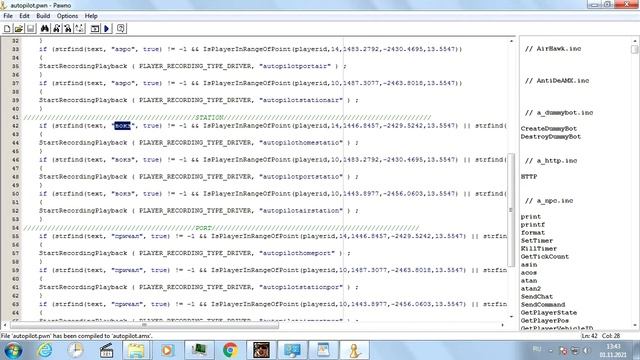Select printf in the function list
Screen dimensions: 640x360
[533, 225]
